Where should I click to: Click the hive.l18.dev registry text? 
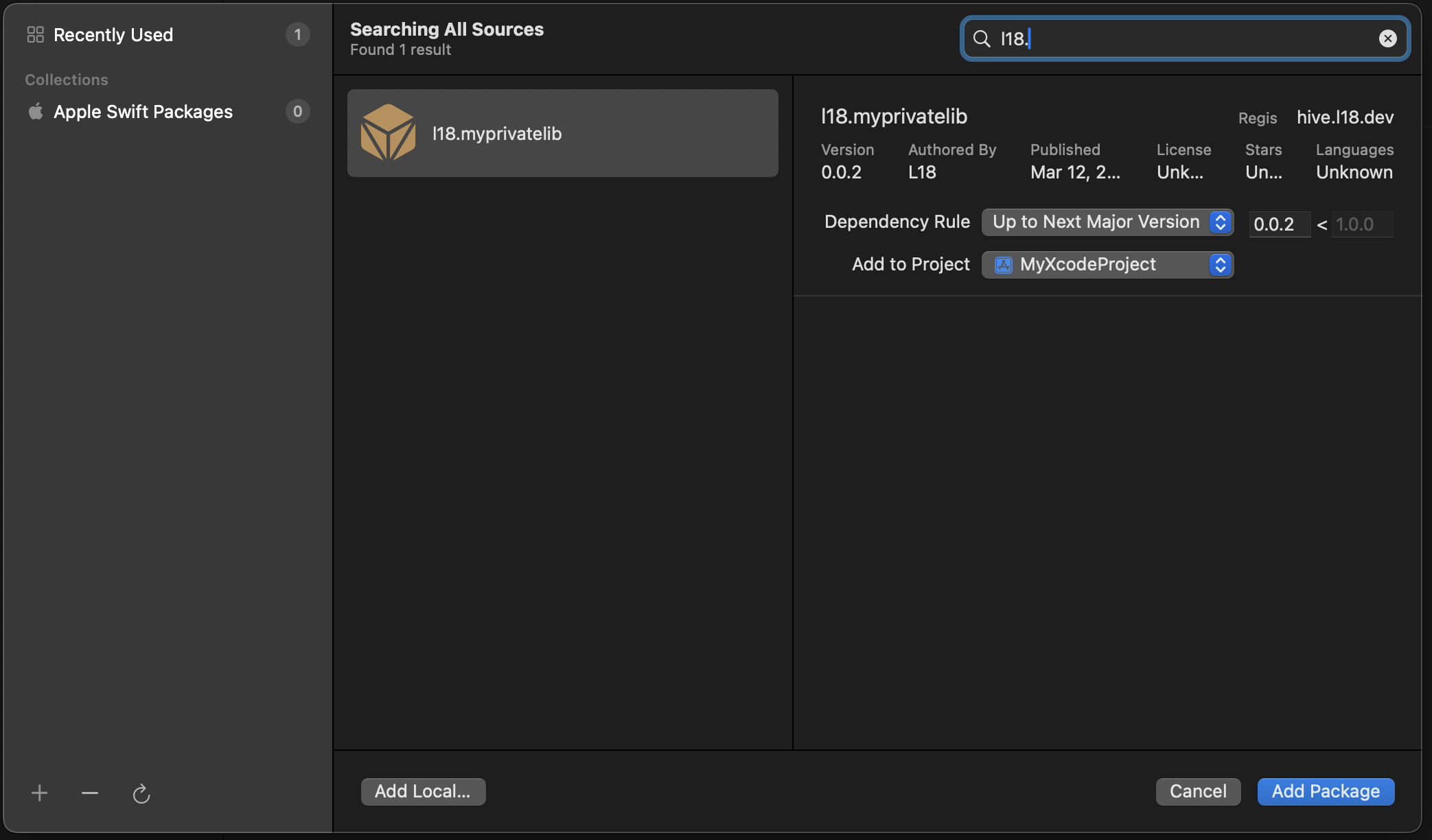pos(1345,117)
